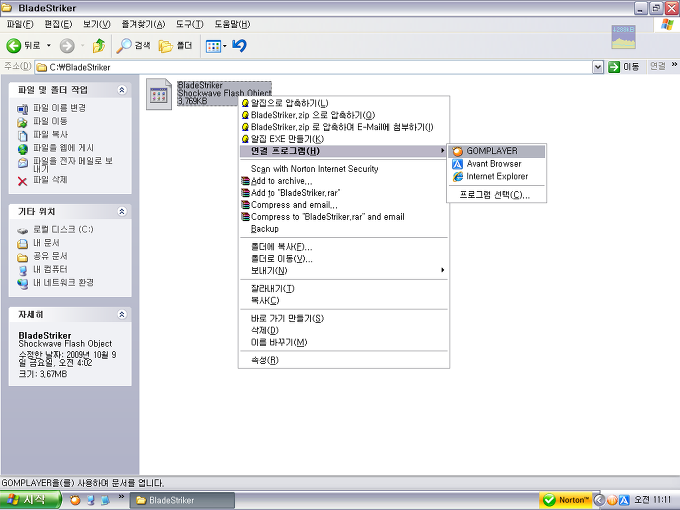Click the blue undo arrow toolbar icon
The width and height of the screenshot is (680, 510).
coord(239,45)
